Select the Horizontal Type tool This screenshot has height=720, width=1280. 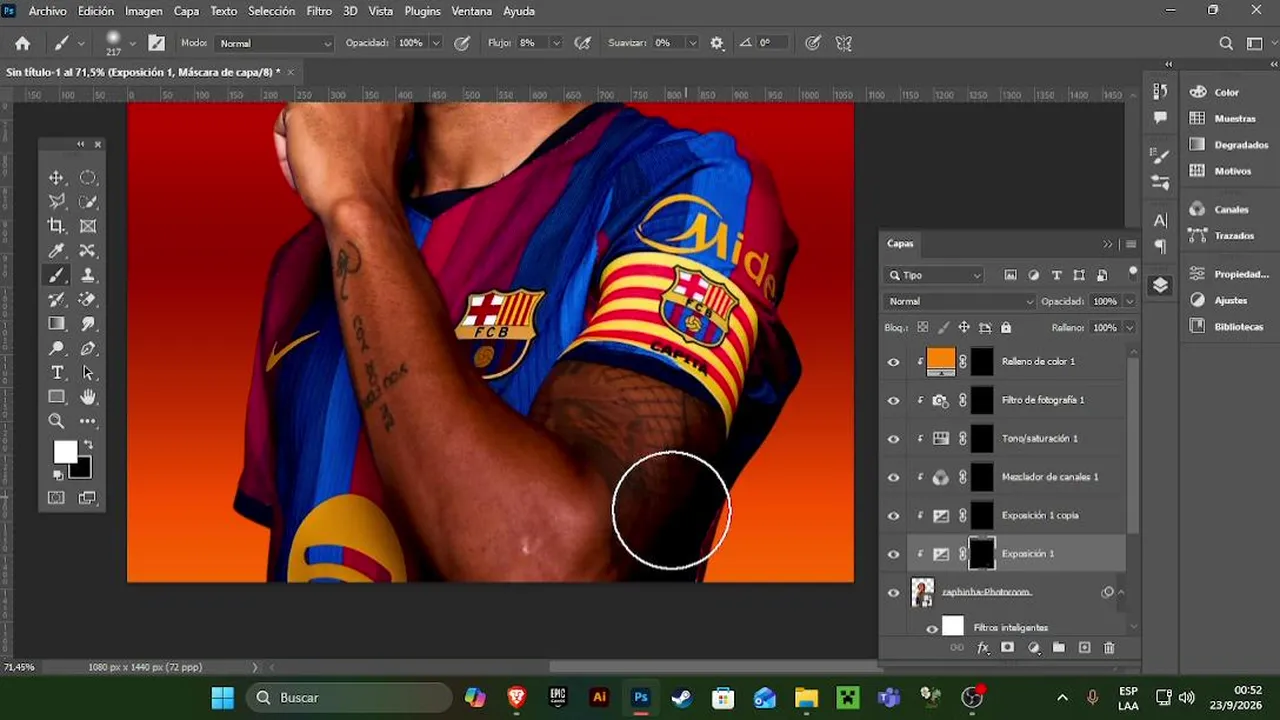[x=57, y=372]
